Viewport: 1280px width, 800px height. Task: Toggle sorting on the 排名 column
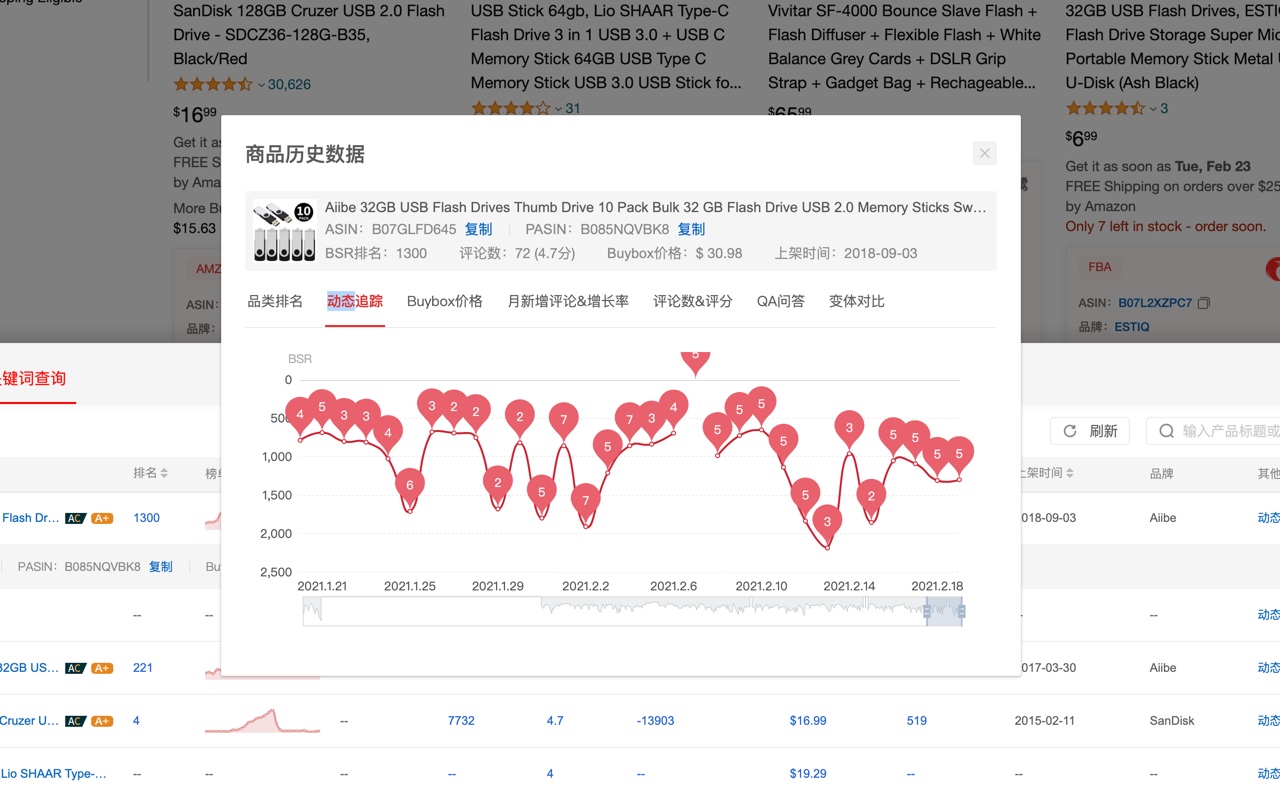(x=148, y=473)
